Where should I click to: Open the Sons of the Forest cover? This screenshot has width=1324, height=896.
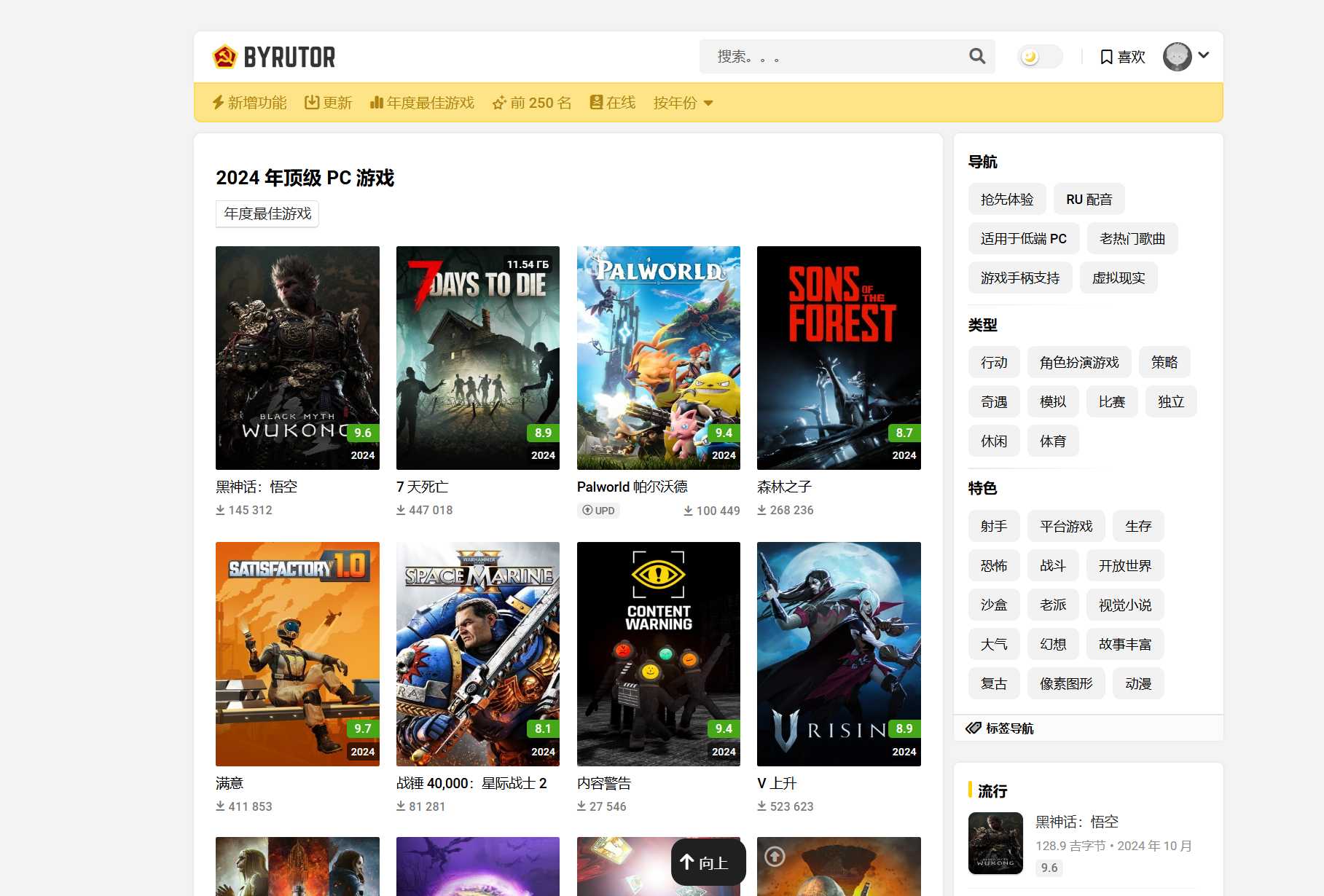tap(839, 358)
